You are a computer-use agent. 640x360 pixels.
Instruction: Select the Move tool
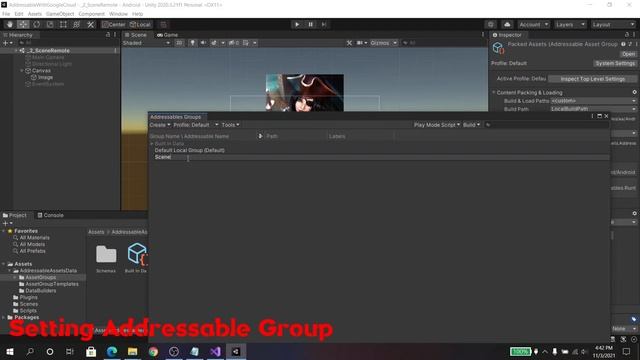coord(23,24)
